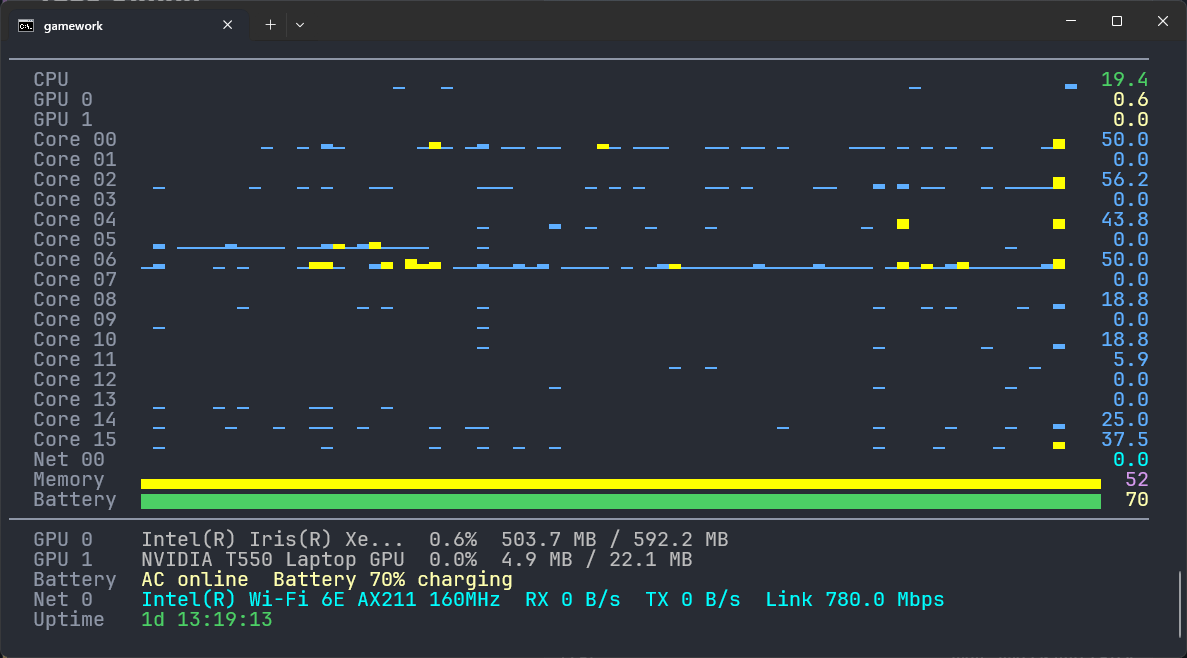Image resolution: width=1187 pixels, height=658 pixels.
Task: Click the Net 00 value 0.0
Action: click(x=1130, y=460)
